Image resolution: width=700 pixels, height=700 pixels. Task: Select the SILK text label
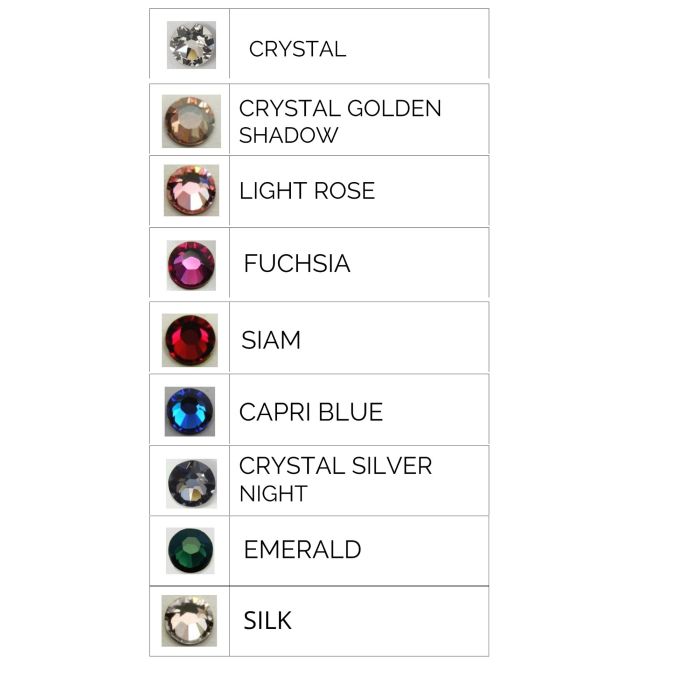268,621
